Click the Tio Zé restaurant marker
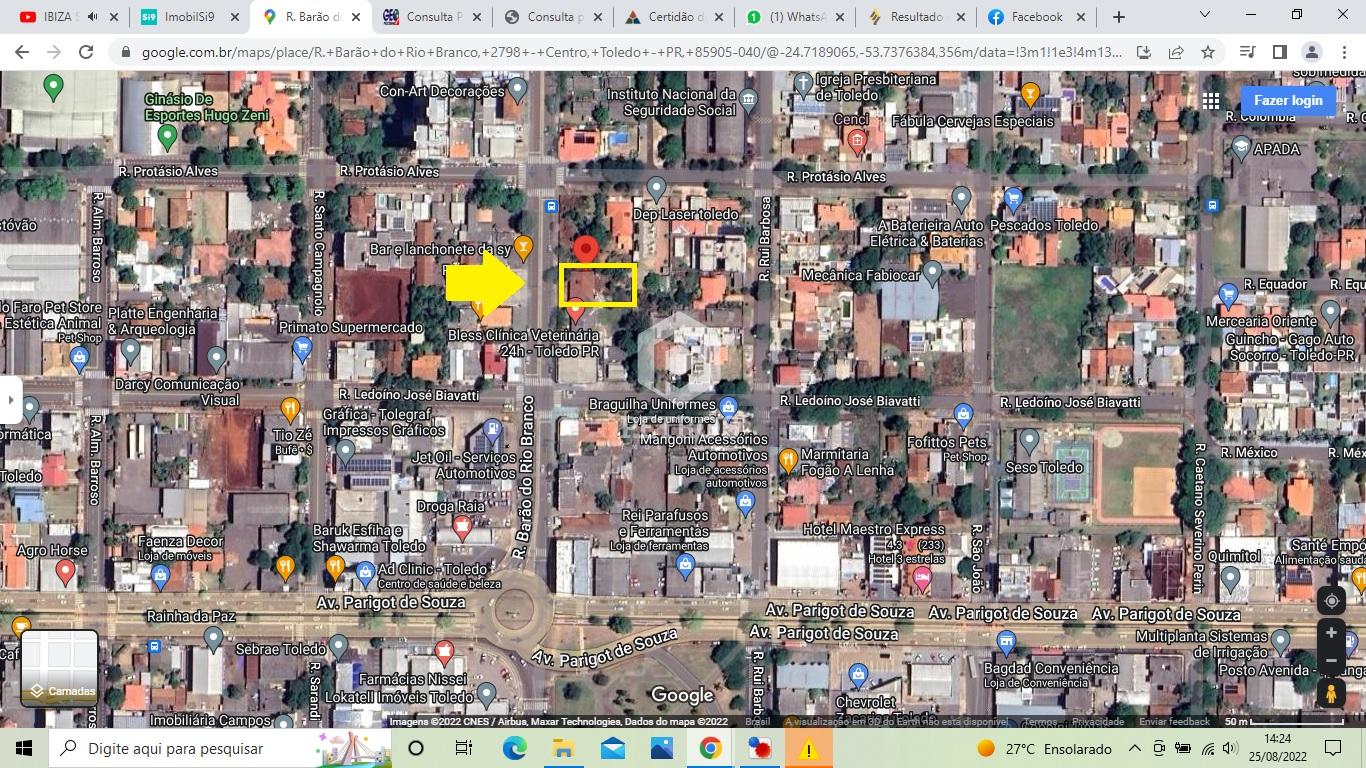 pos(290,408)
